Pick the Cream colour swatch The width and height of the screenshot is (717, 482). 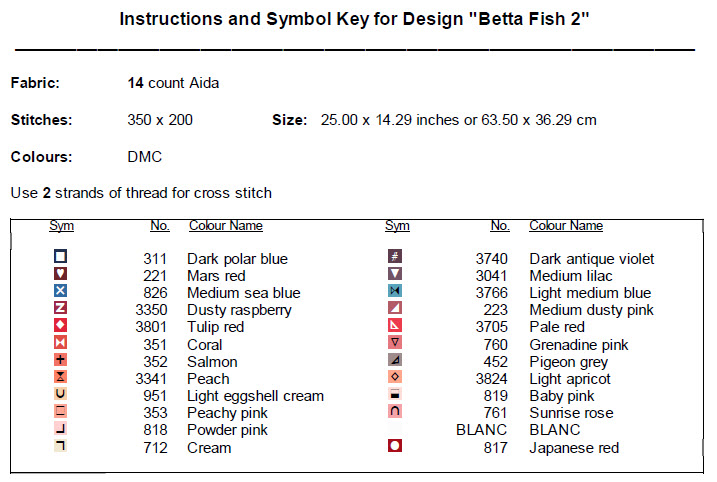point(61,446)
